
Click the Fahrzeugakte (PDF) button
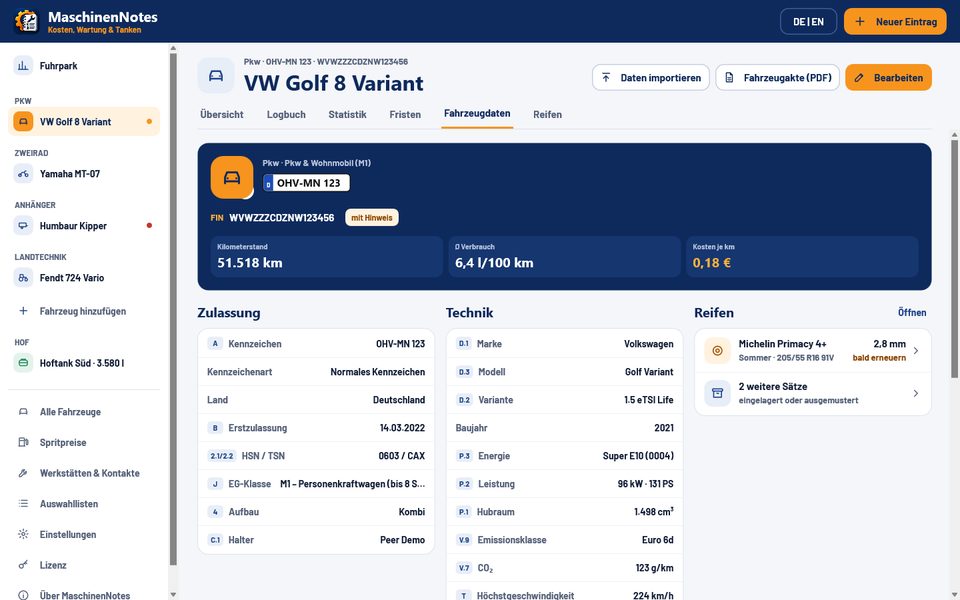[x=778, y=78]
